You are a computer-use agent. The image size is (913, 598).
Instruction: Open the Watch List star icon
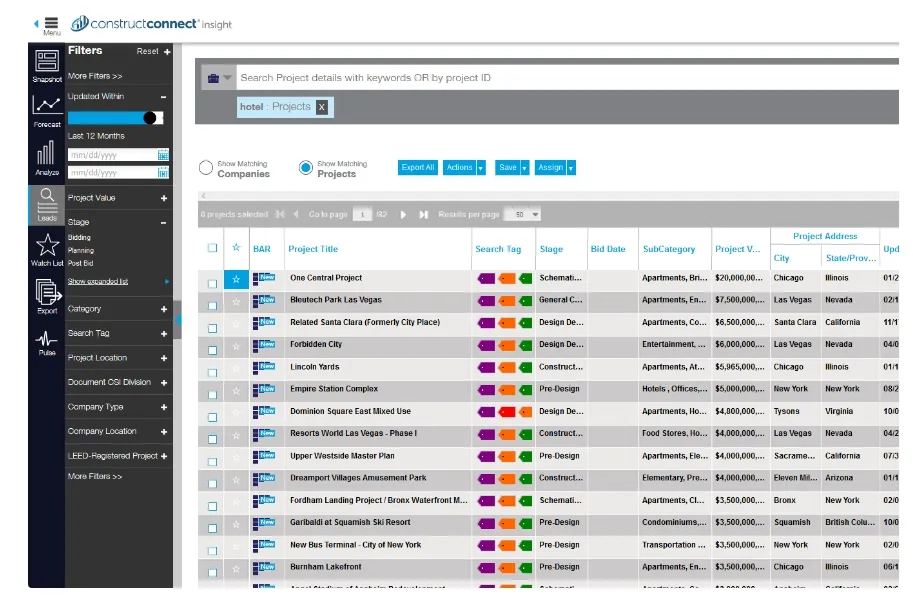click(47, 245)
